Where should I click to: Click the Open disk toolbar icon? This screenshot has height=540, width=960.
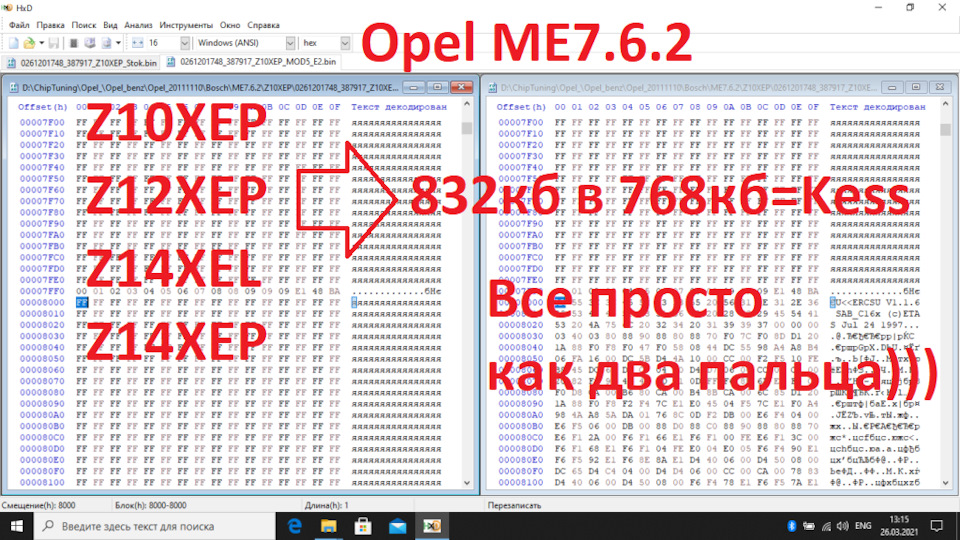pyautogui.click(x=90, y=43)
